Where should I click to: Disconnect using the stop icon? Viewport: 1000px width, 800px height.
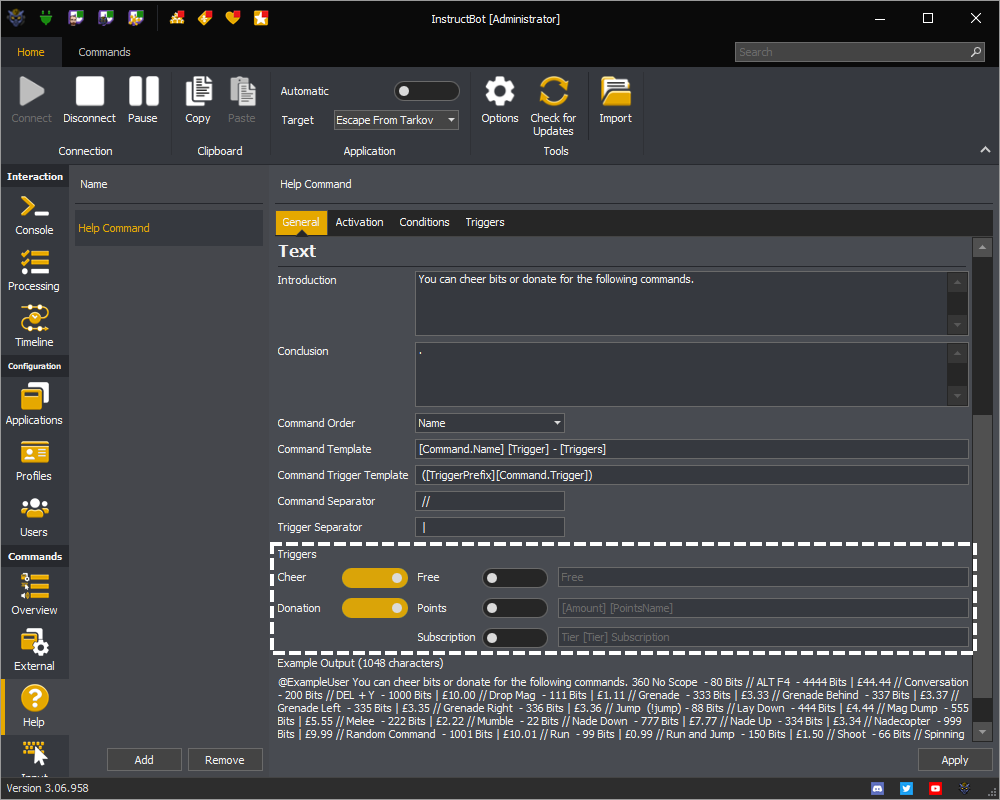coord(89,91)
